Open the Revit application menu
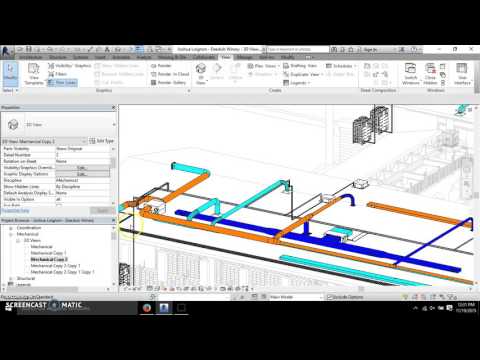This screenshot has width=480, height=360. [x=7, y=51]
